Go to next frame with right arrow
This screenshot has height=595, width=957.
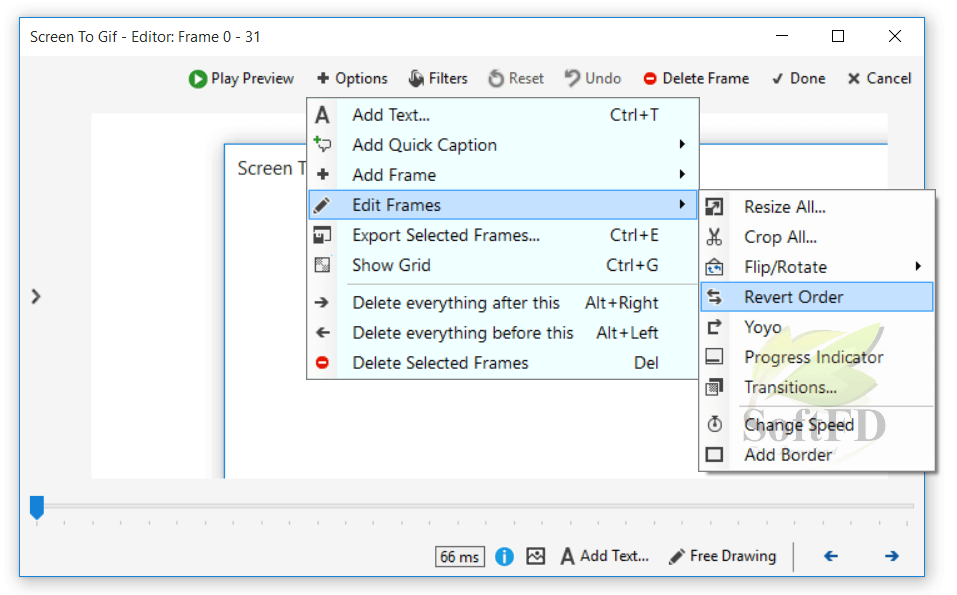[892, 556]
